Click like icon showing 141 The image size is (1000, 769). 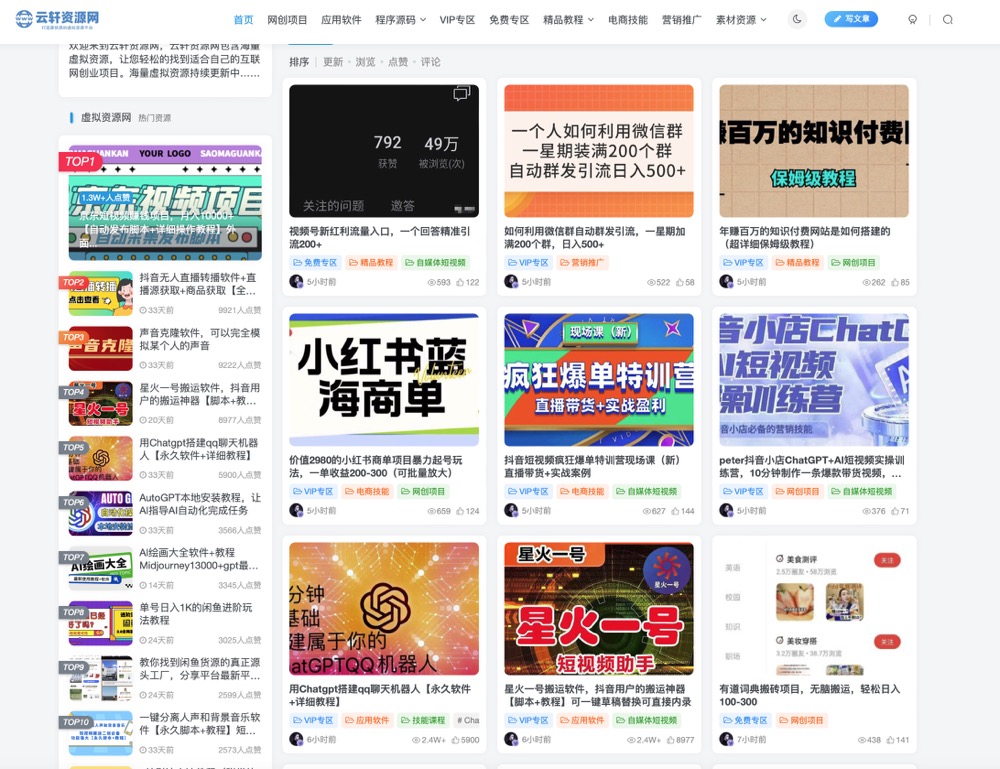point(890,740)
